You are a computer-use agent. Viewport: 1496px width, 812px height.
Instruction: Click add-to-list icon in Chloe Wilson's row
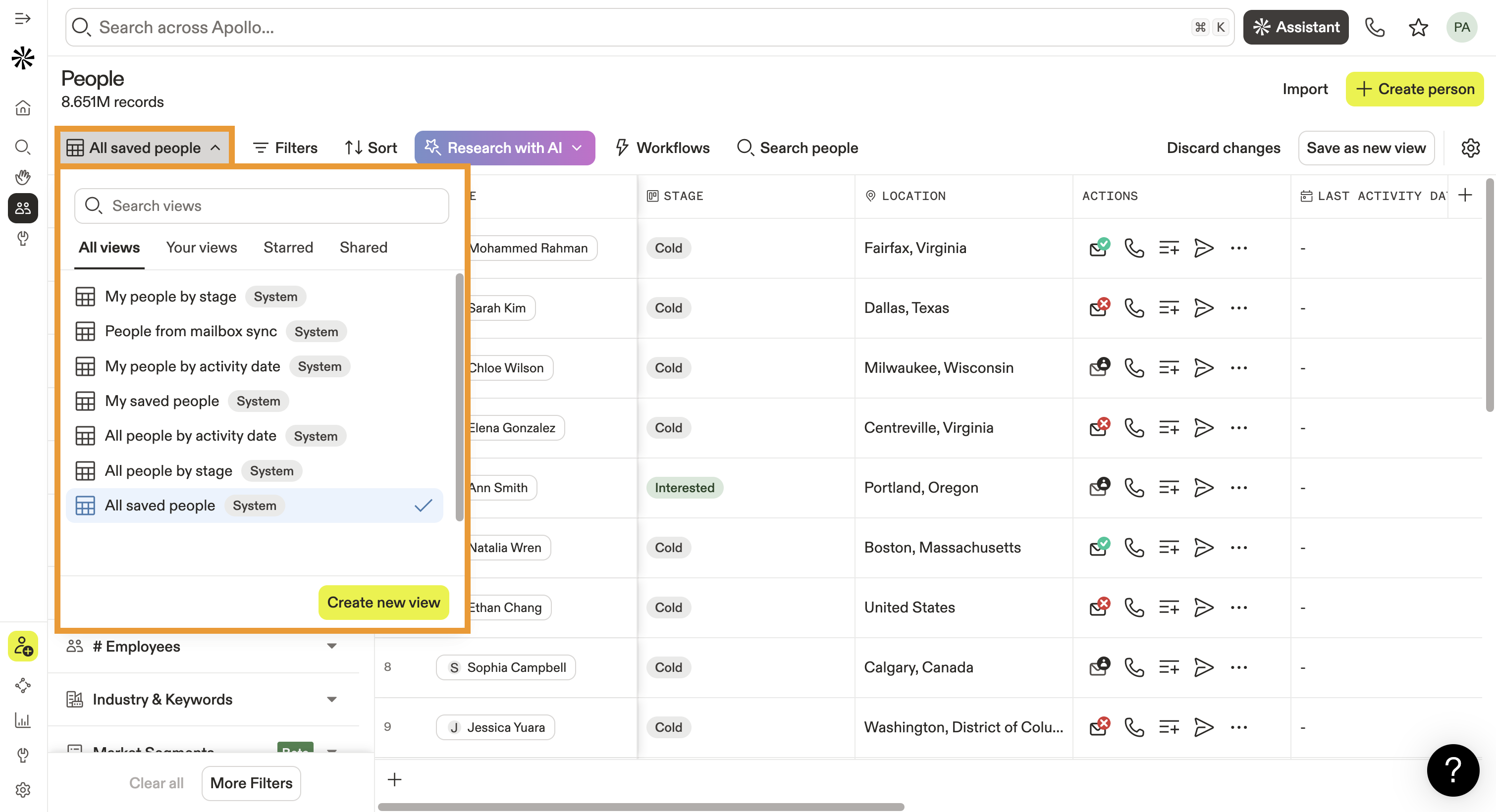click(x=1169, y=368)
